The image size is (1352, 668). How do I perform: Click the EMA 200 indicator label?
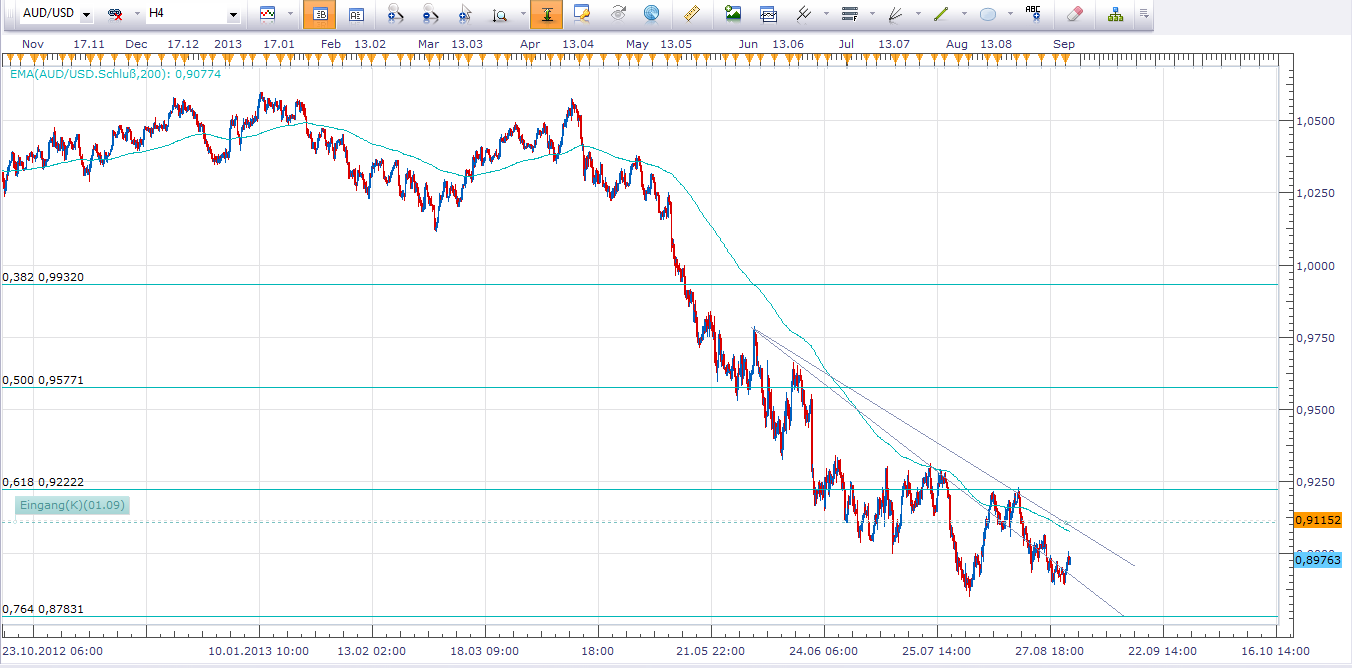pyautogui.click(x=113, y=74)
